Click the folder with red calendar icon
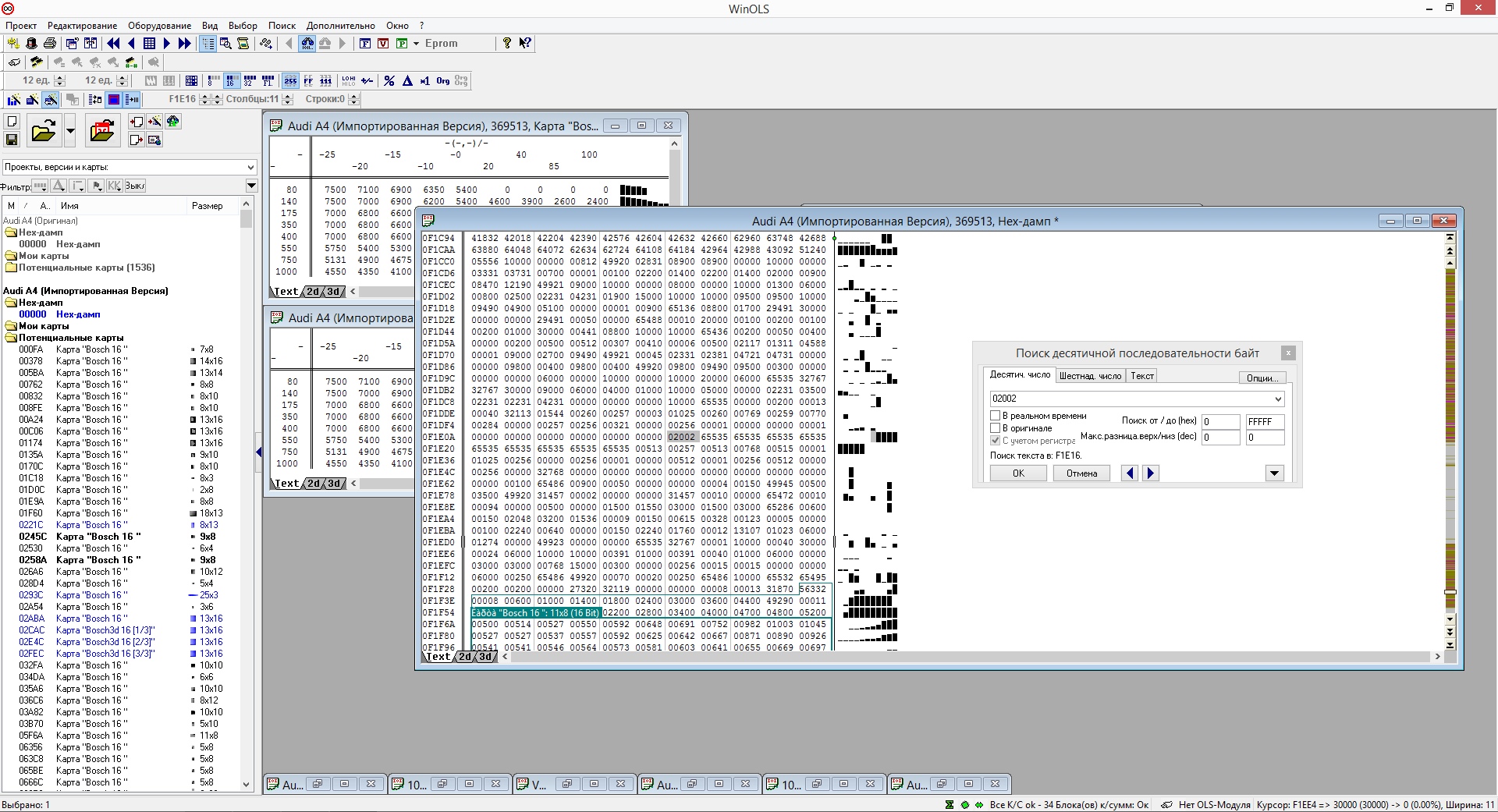The height and width of the screenshot is (812, 1498). (102, 130)
